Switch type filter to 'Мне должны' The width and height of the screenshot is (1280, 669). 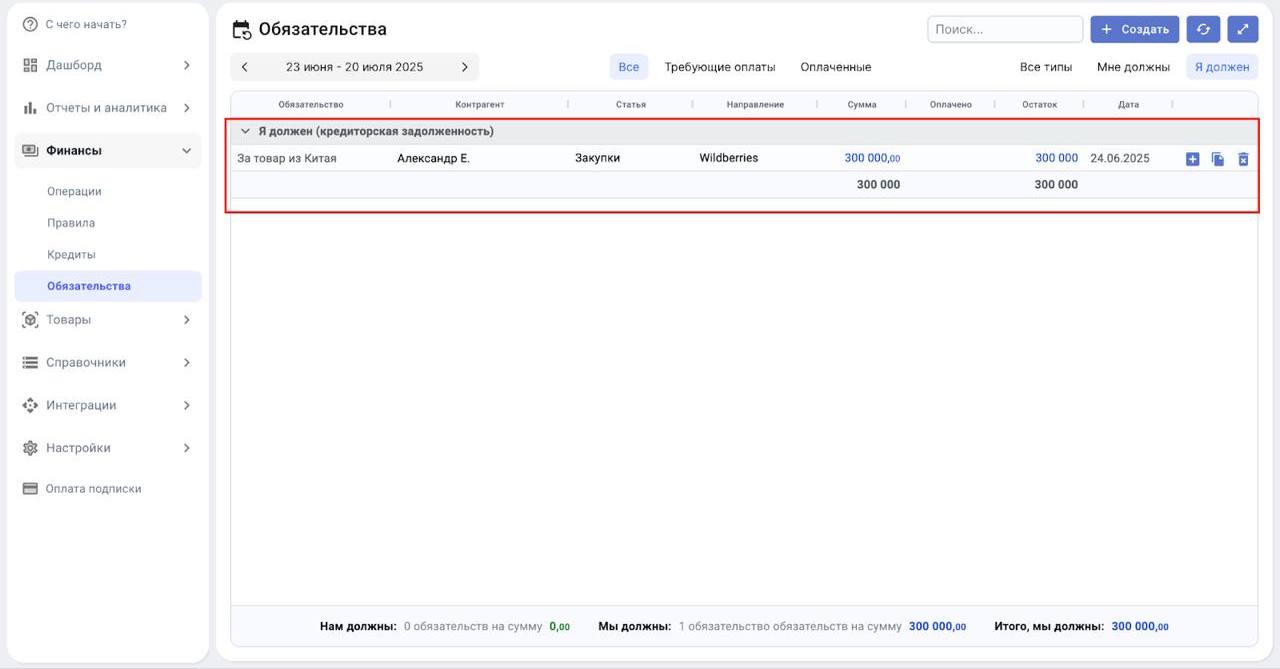[x=1133, y=67]
